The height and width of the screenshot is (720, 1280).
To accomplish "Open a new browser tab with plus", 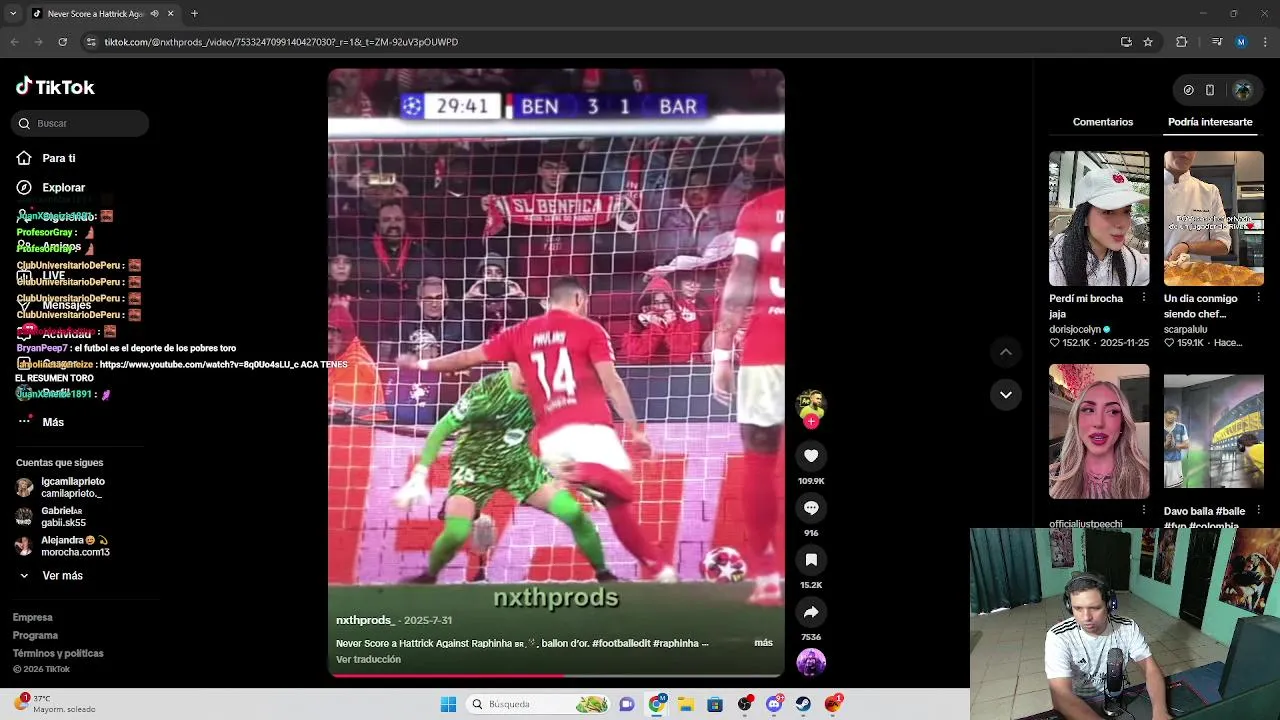I will pyautogui.click(x=194, y=14).
